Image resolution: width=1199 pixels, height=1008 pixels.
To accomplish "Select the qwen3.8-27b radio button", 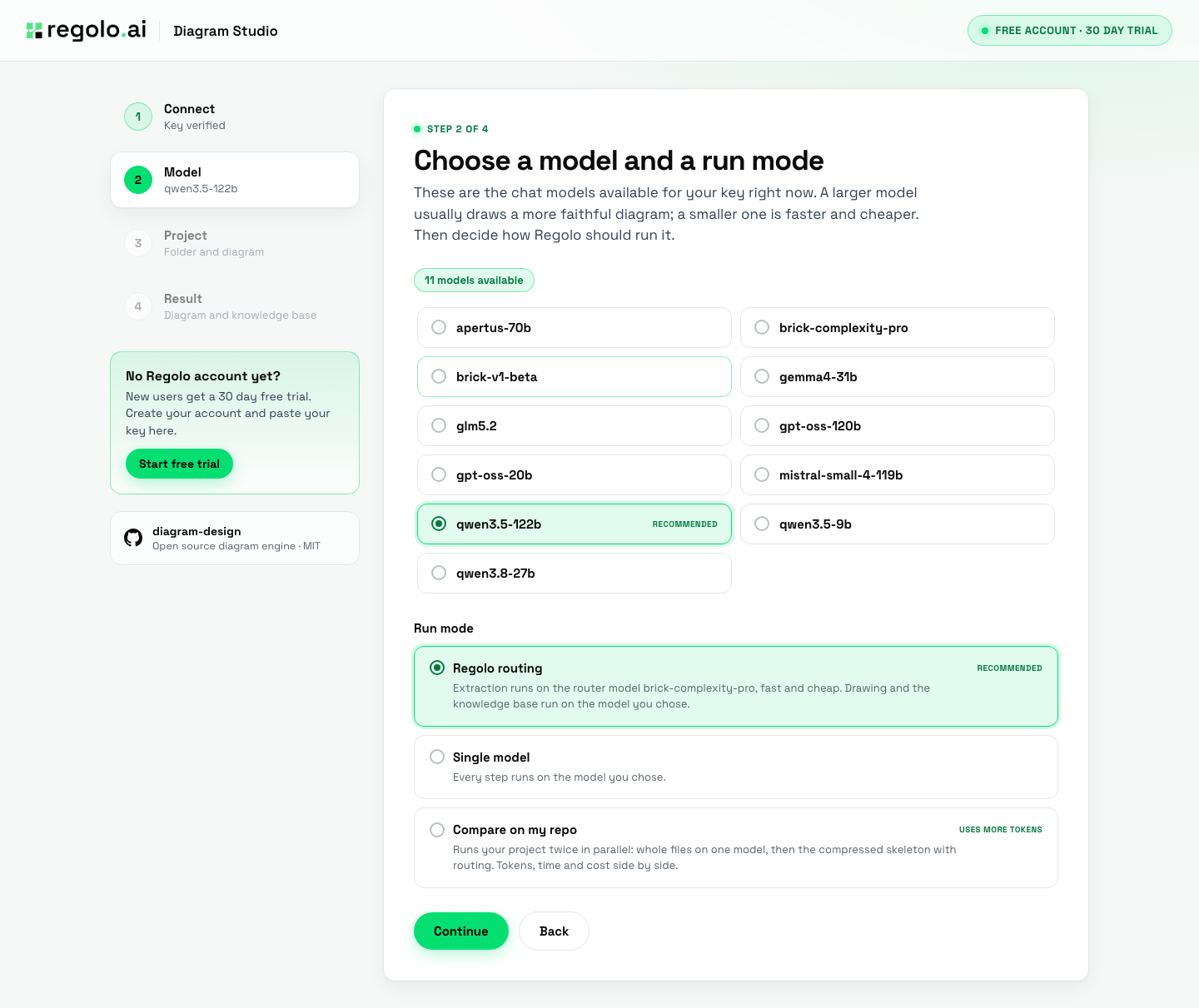I will [439, 573].
